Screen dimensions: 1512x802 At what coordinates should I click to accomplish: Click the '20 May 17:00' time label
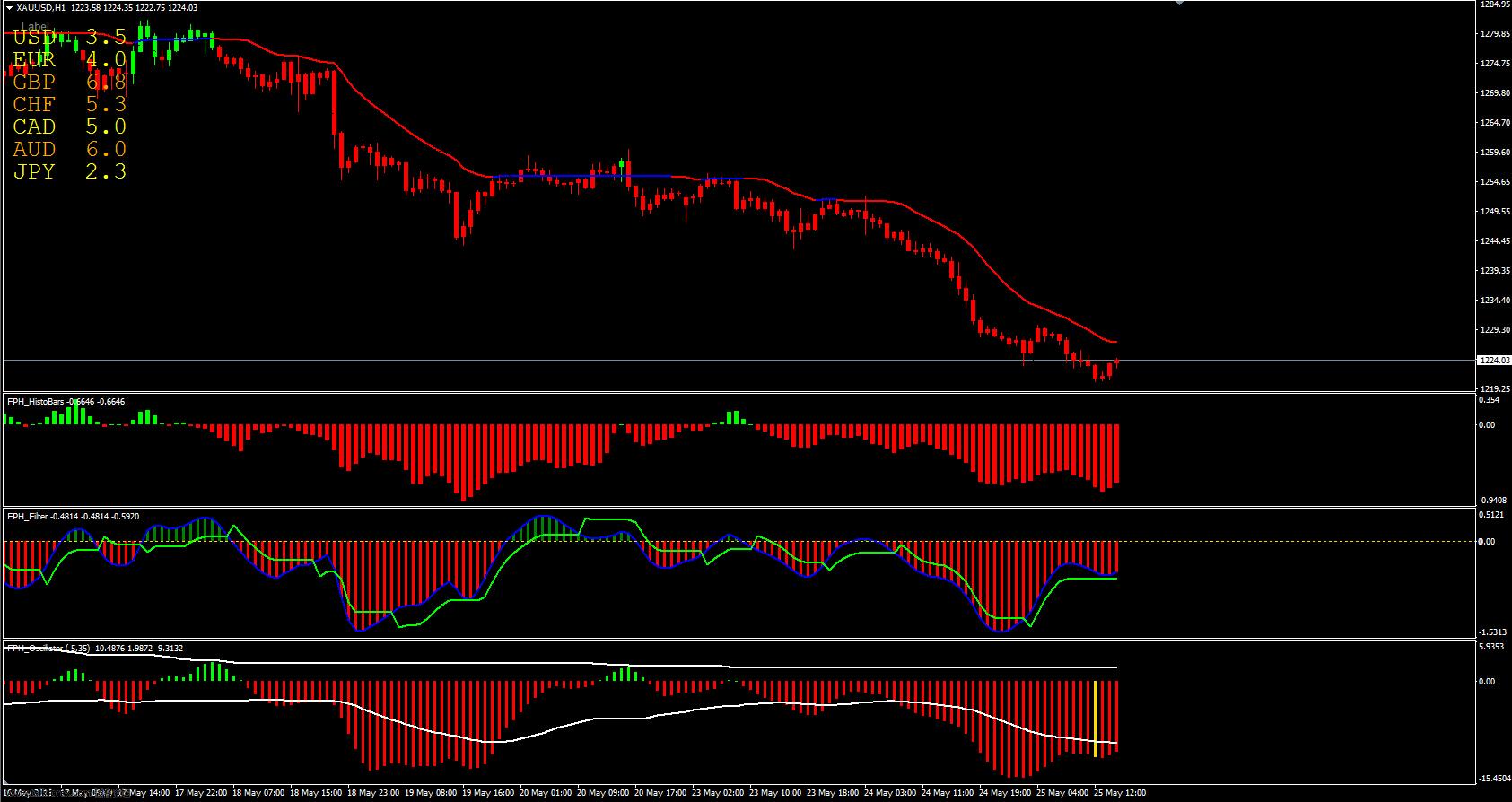660,793
